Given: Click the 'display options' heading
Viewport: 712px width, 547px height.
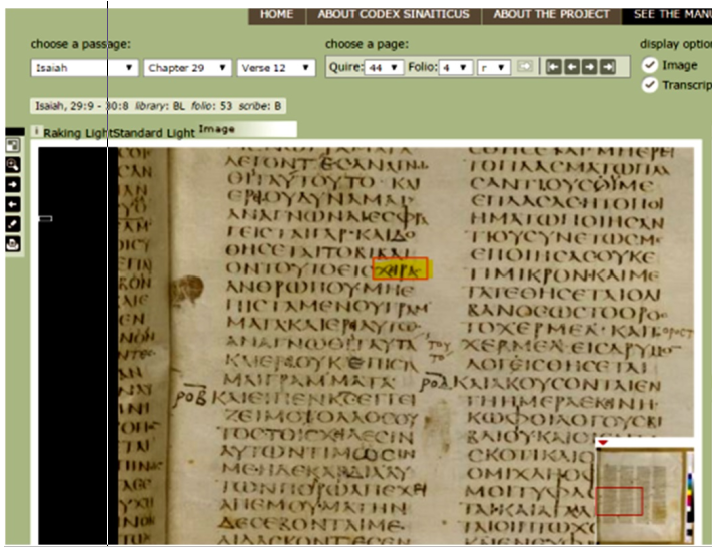Looking at the screenshot, I should [x=676, y=44].
